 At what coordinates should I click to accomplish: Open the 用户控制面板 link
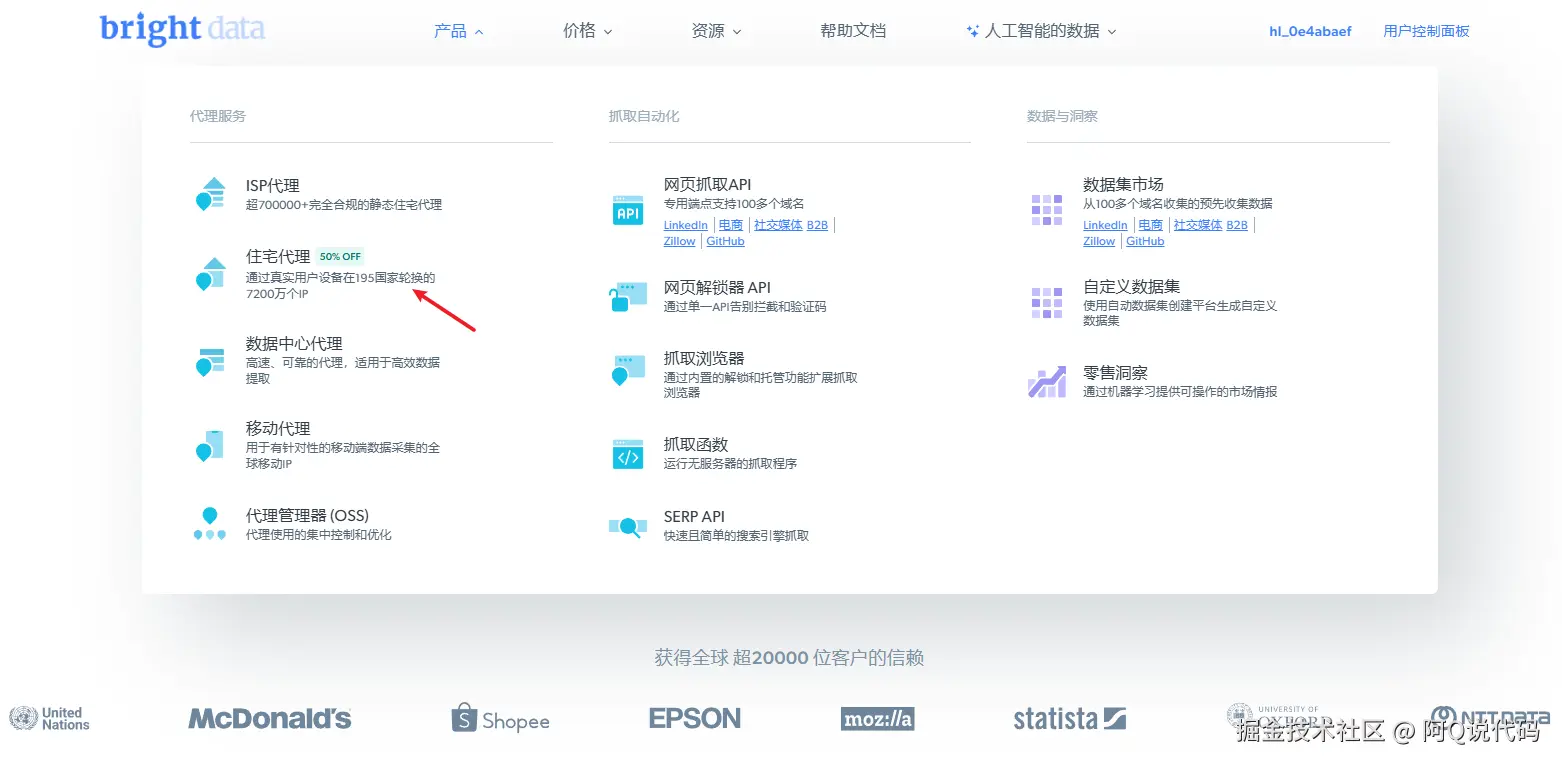coord(1426,31)
